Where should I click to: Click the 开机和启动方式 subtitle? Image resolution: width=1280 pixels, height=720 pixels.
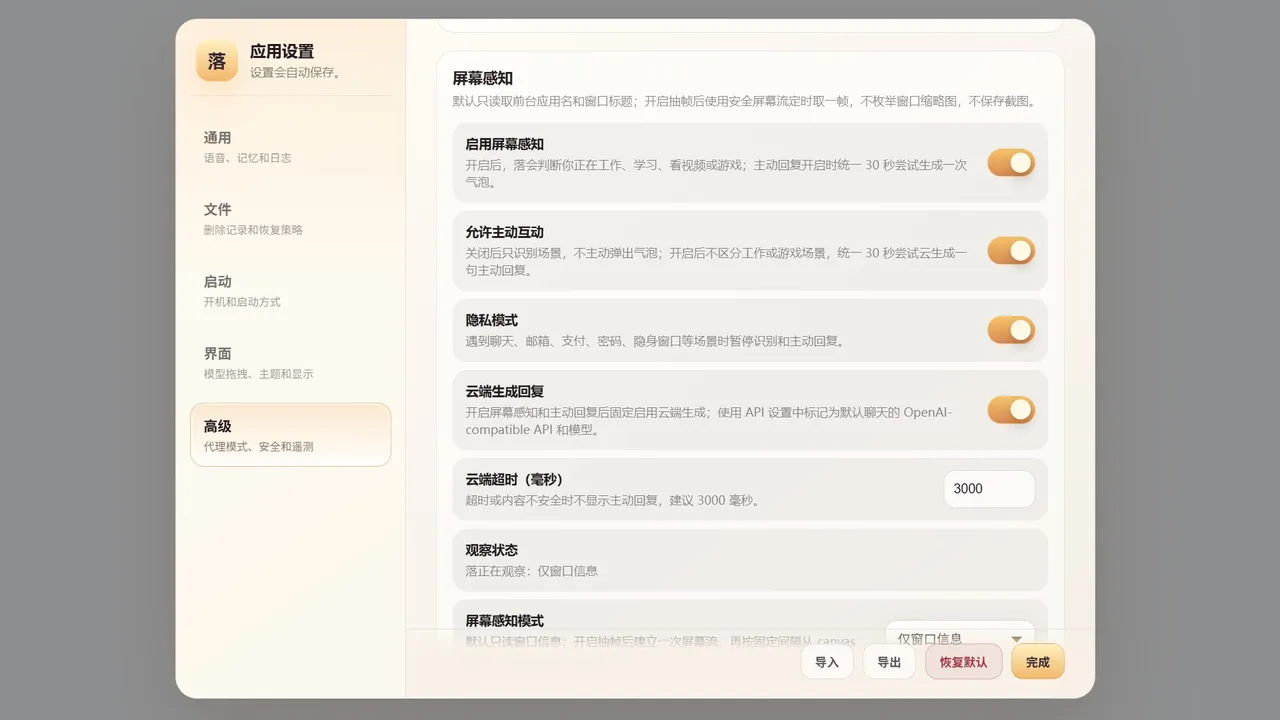click(x=242, y=302)
